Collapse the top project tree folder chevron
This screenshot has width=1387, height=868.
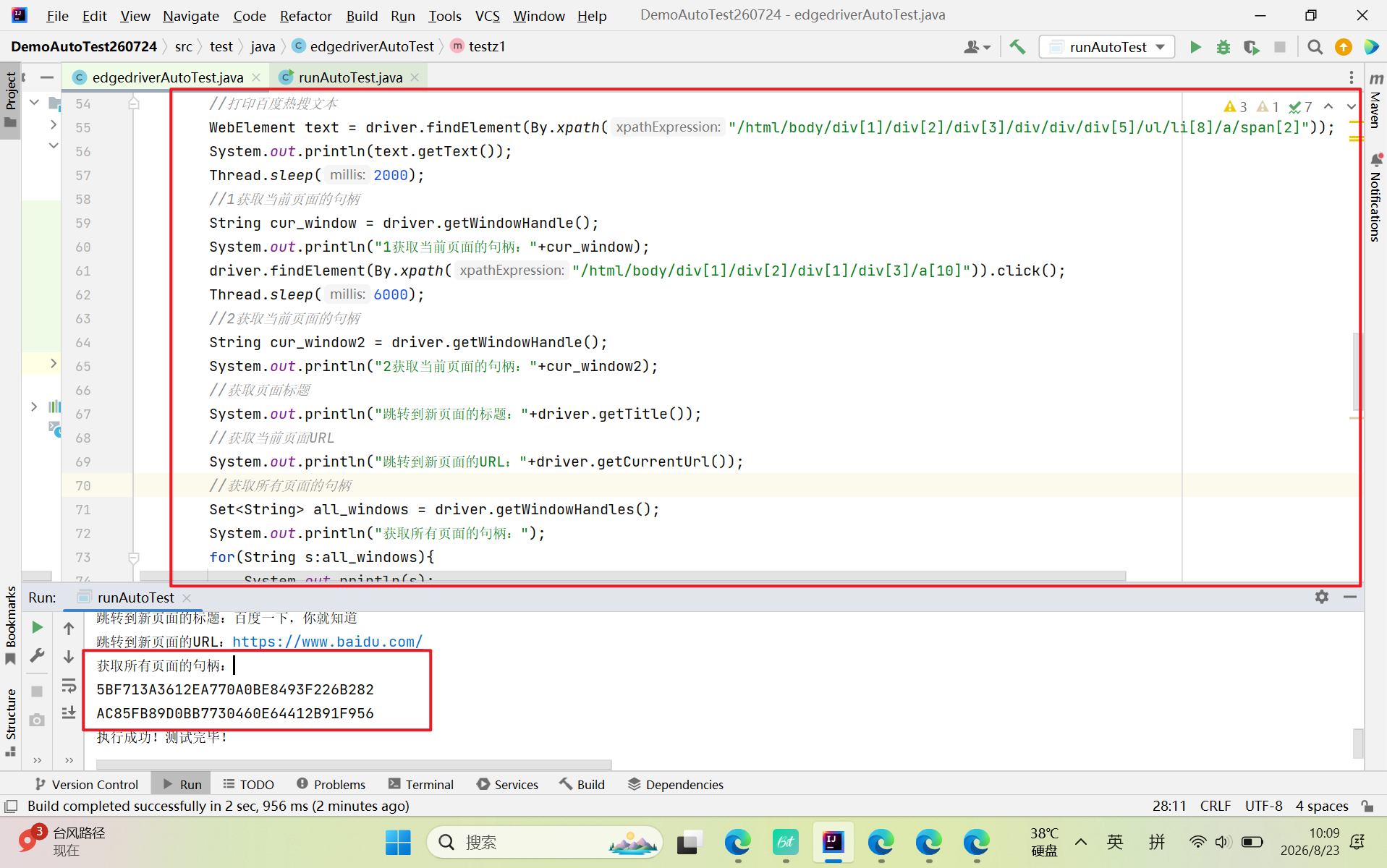click(34, 103)
